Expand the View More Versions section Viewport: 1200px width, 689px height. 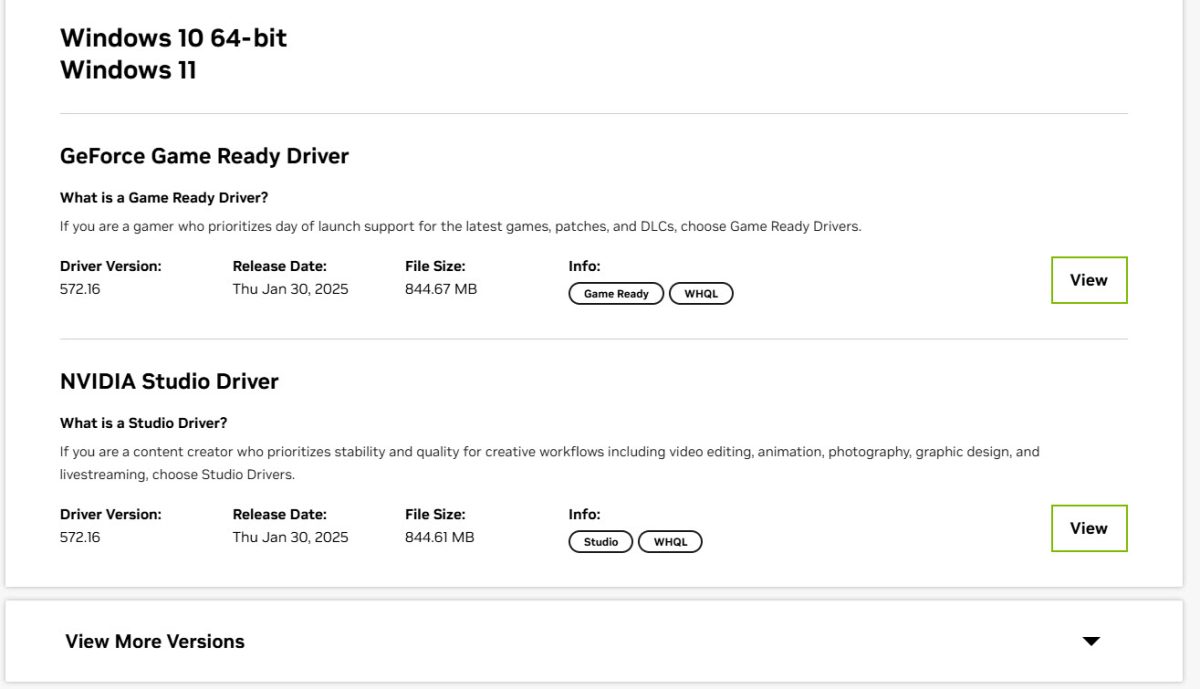155,641
